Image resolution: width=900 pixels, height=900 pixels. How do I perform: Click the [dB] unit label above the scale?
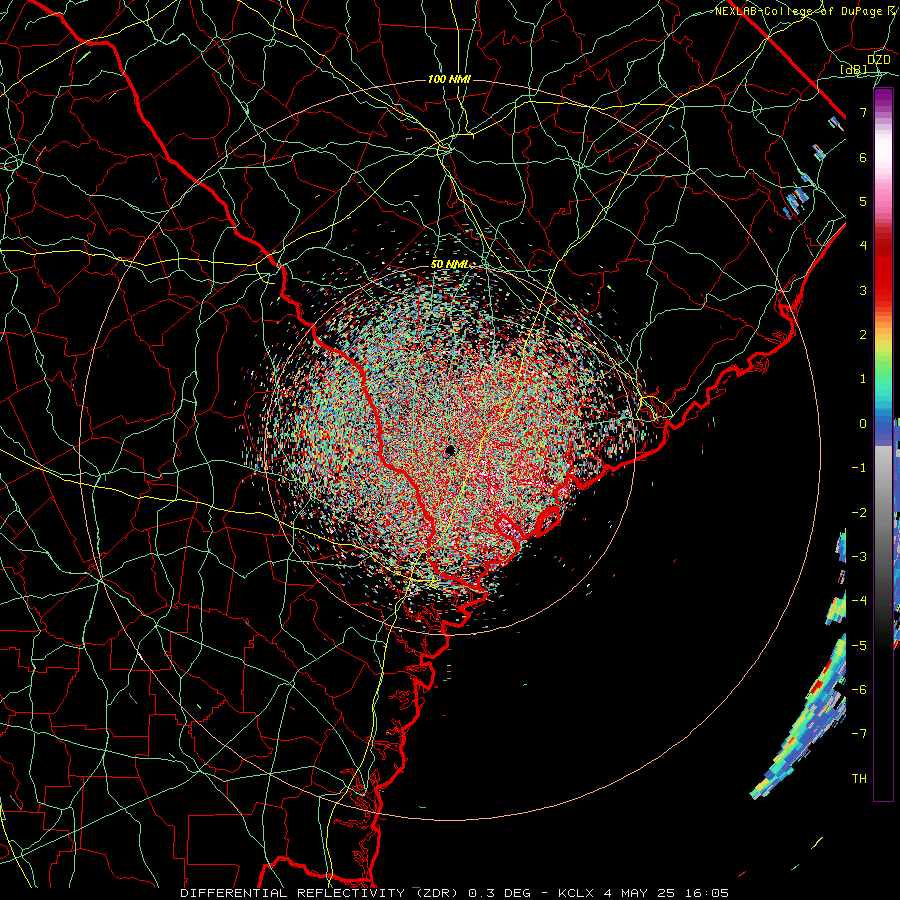pyautogui.click(x=854, y=69)
